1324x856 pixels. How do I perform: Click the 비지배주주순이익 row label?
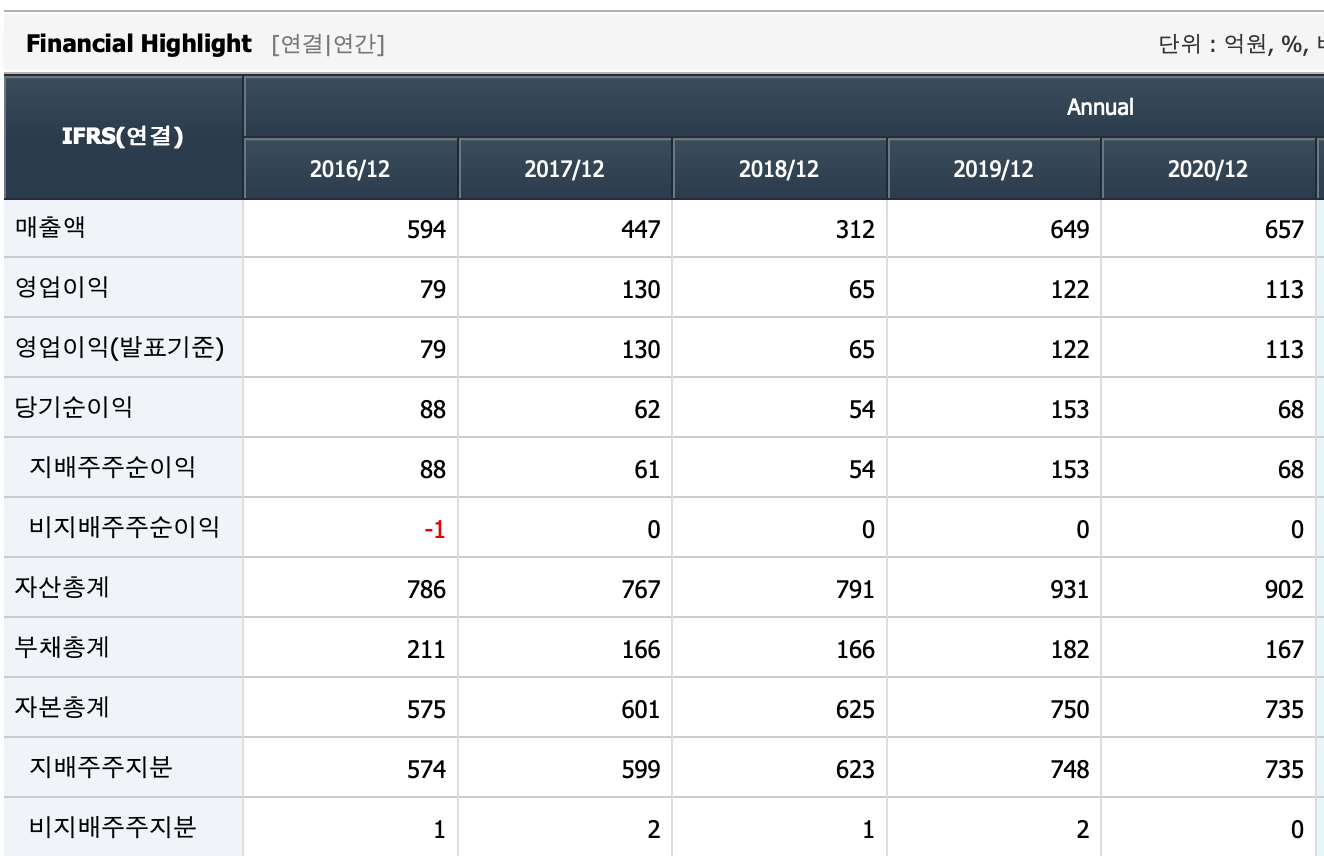tap(124, 528)
